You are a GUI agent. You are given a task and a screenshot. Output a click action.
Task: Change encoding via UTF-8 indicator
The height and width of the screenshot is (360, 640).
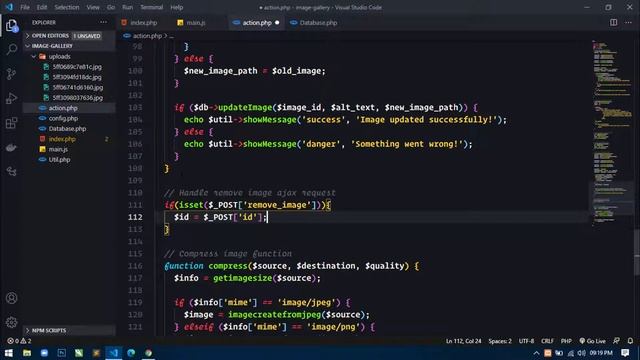pyautogui.click(x=526, y=341)
